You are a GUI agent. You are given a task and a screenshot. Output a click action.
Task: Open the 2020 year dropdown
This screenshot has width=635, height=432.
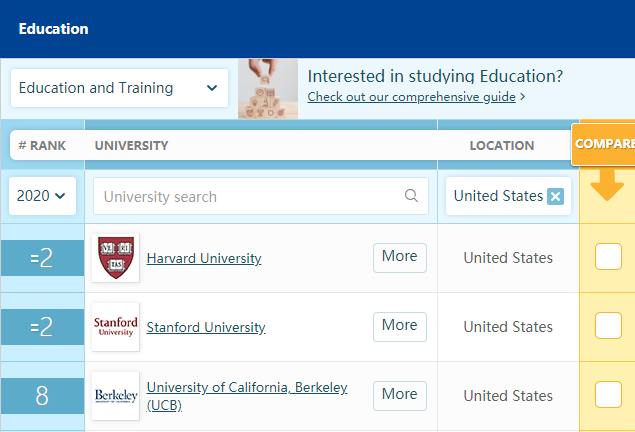coord(42,196)
